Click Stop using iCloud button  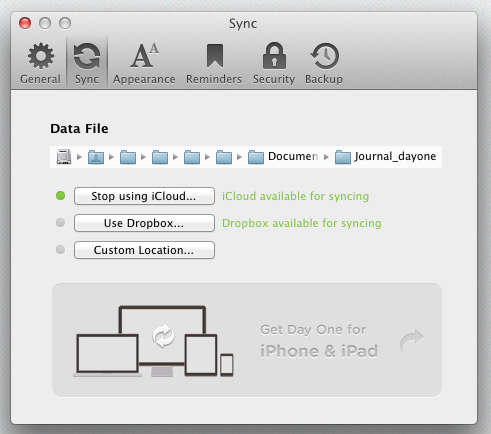point(144,196)
